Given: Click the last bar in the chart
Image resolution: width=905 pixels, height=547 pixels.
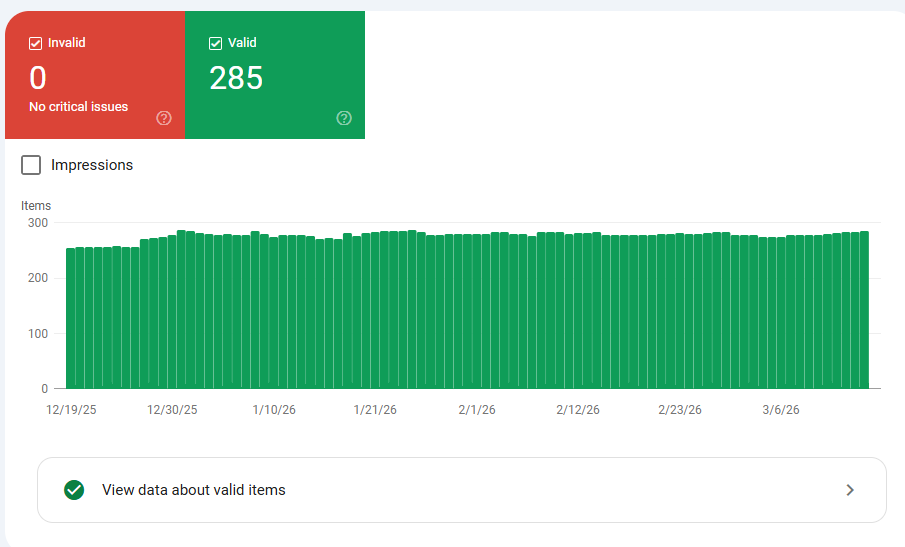Looking at the screenshot, I should coord(864,310).
